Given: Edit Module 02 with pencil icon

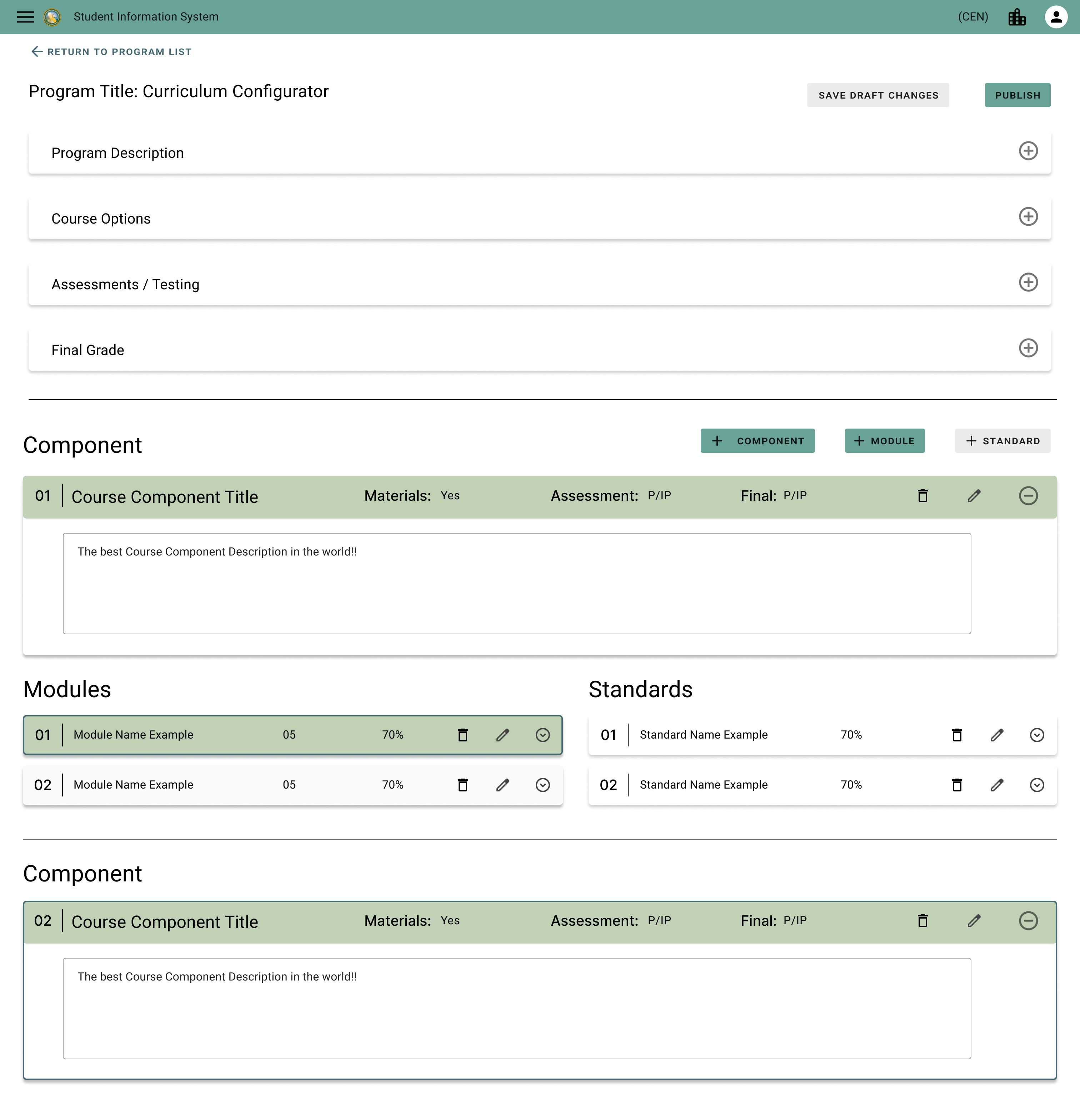Looking at the screenshot, I should (503, 785).
